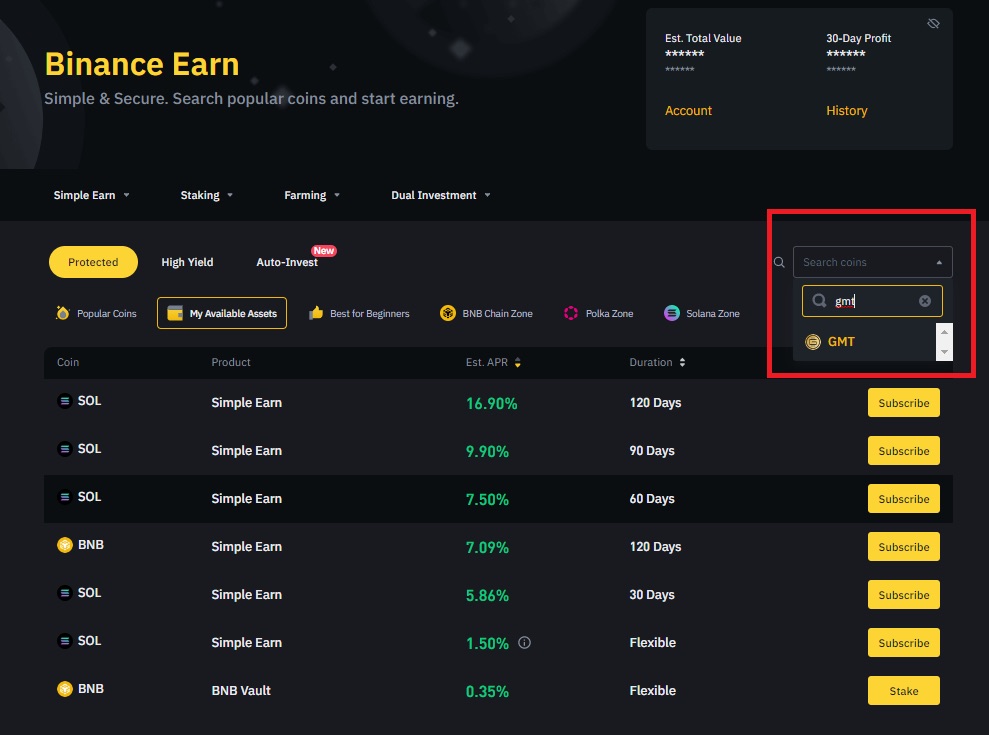This screenshot has width=989, height=735.
Task: Subscribe to SOL 120 Days at 16.90%
Action: pyautogui.click(x=904, y=403)
